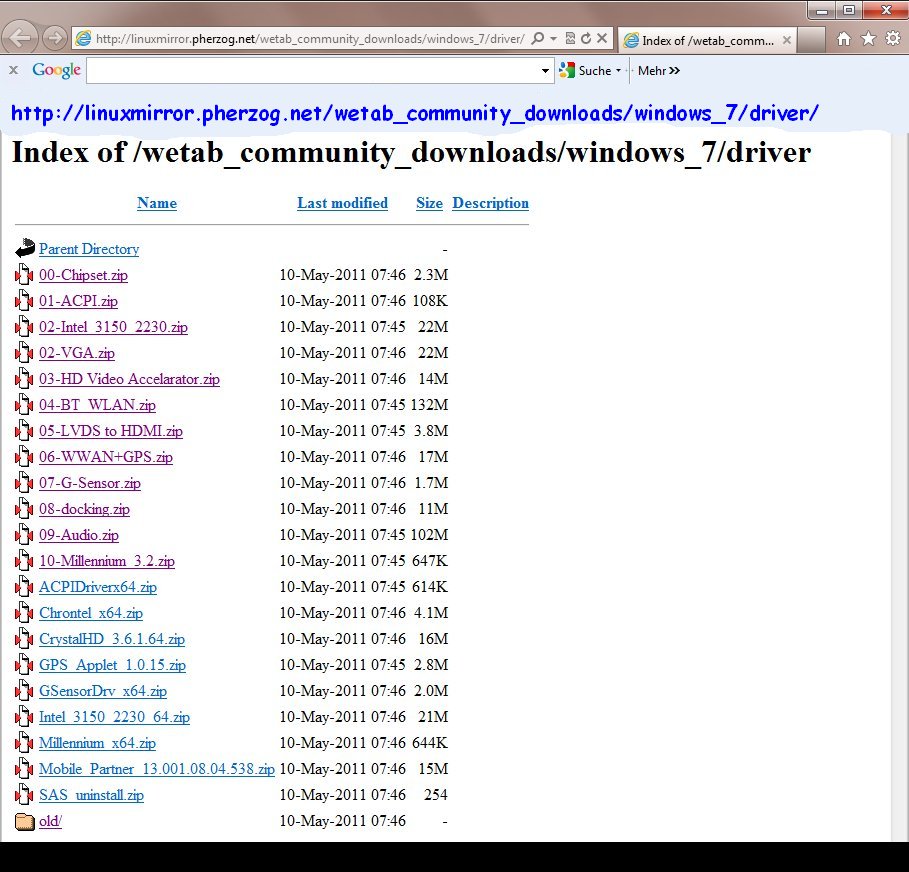Download 05-LVDS to HDMI.zip
The height and width of the screenshot is (872, 909).
pyautogui.click(x=111, y=431)
